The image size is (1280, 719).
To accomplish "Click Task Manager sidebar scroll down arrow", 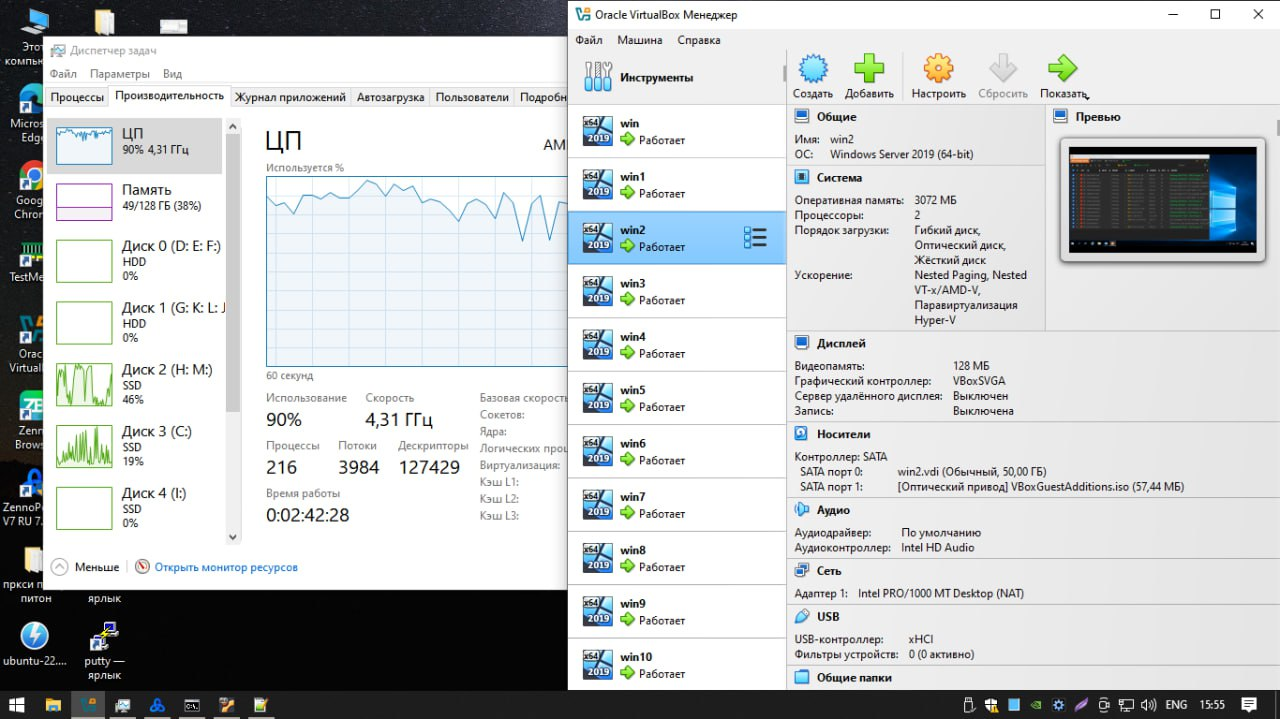I will coord(234,537).
